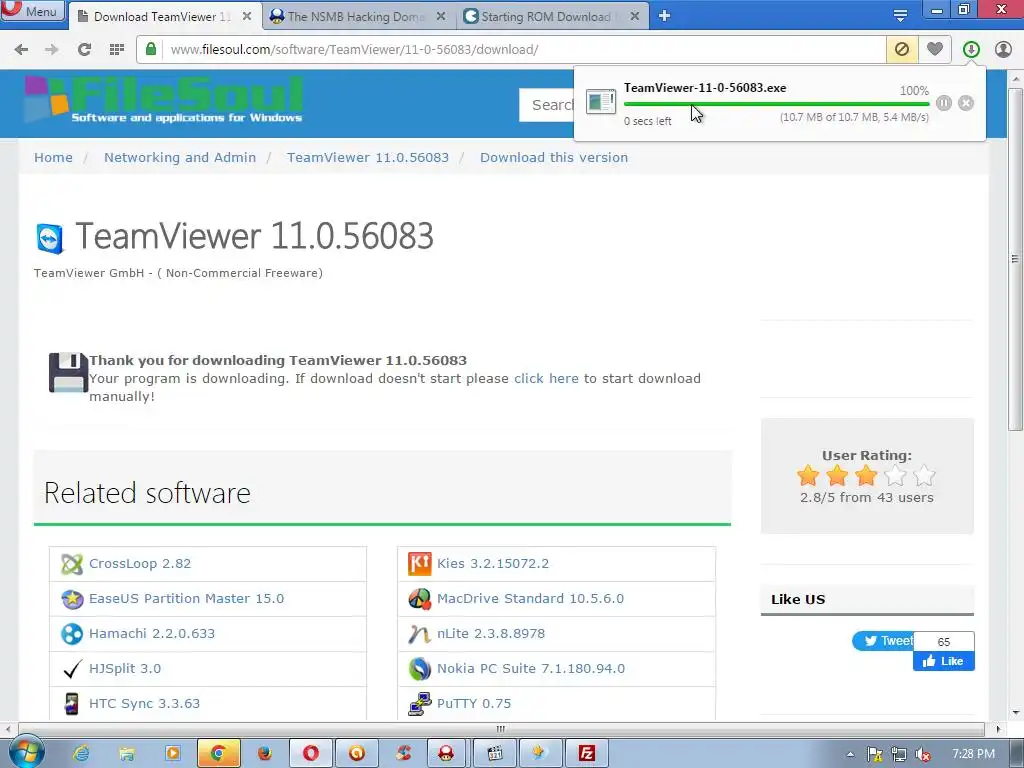Click the horizontal scrollbar thumb
Viewport: 1024px width, 768px height.
pyautogui.click(x=501, y=729)
